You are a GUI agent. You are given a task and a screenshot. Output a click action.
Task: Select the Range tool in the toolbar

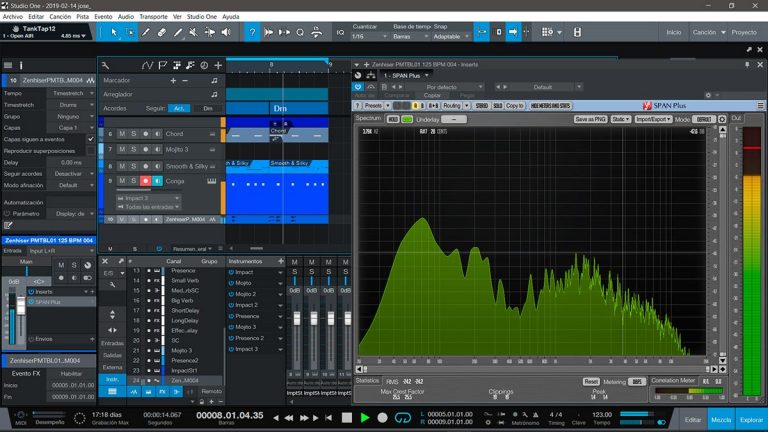click(x=130, y=32)
